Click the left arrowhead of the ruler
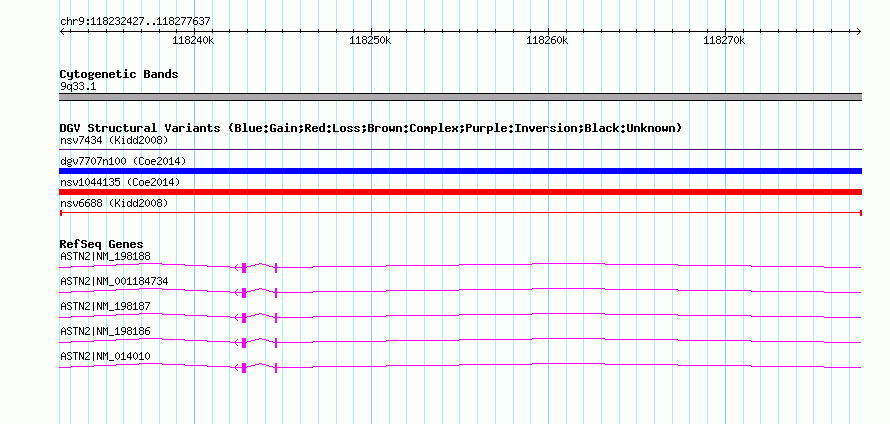The image size is (890, 424). [x=62, y=31]
